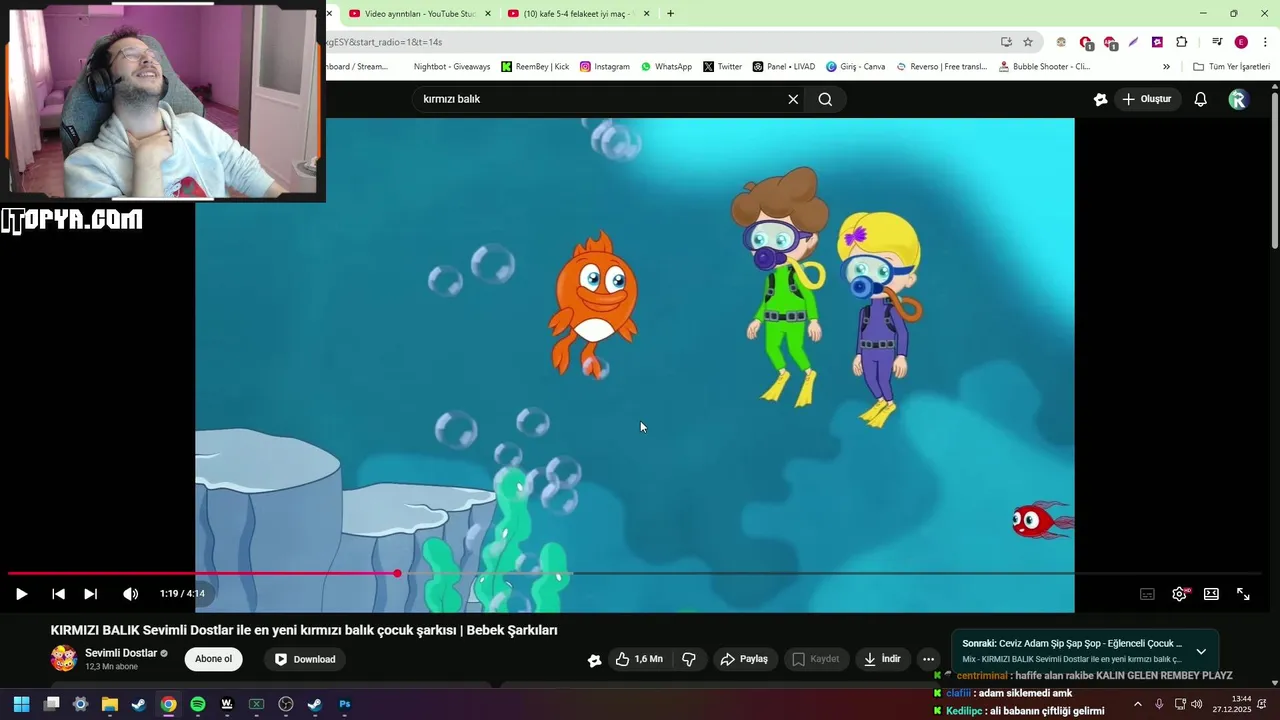Subscribe with the Abone ol button

(213, 659)
